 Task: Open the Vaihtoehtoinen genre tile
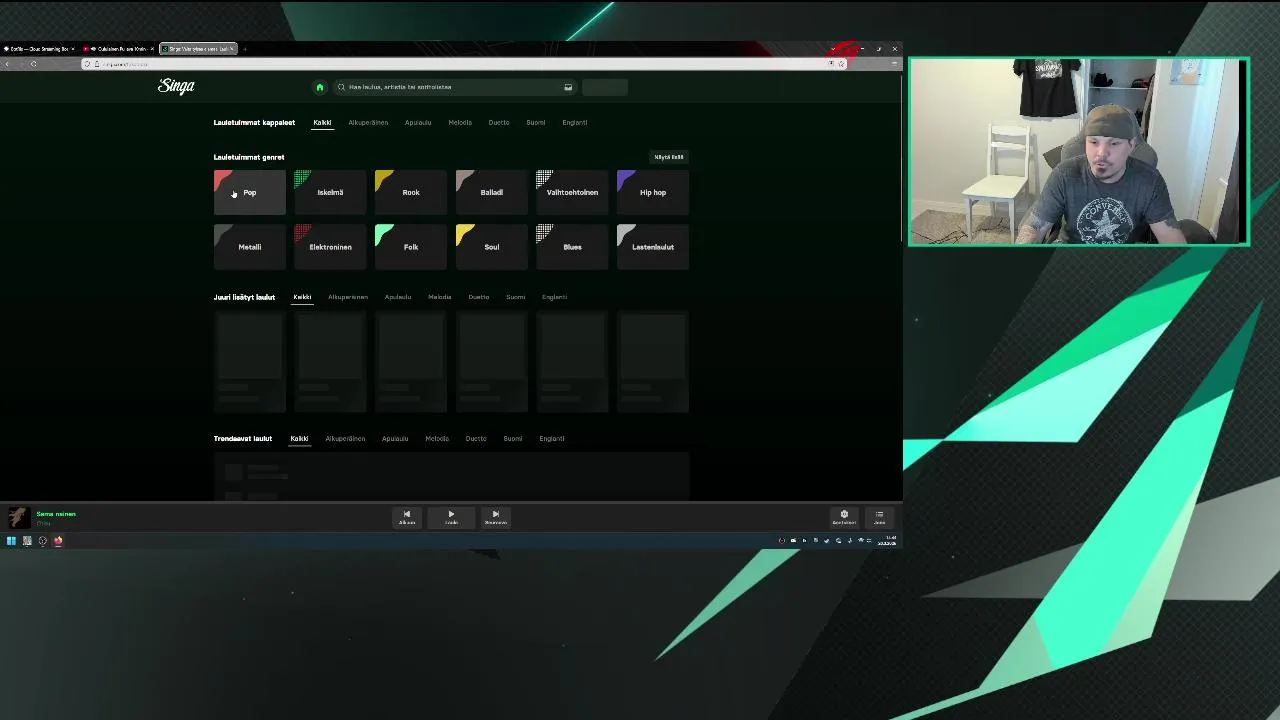[572, 192]
